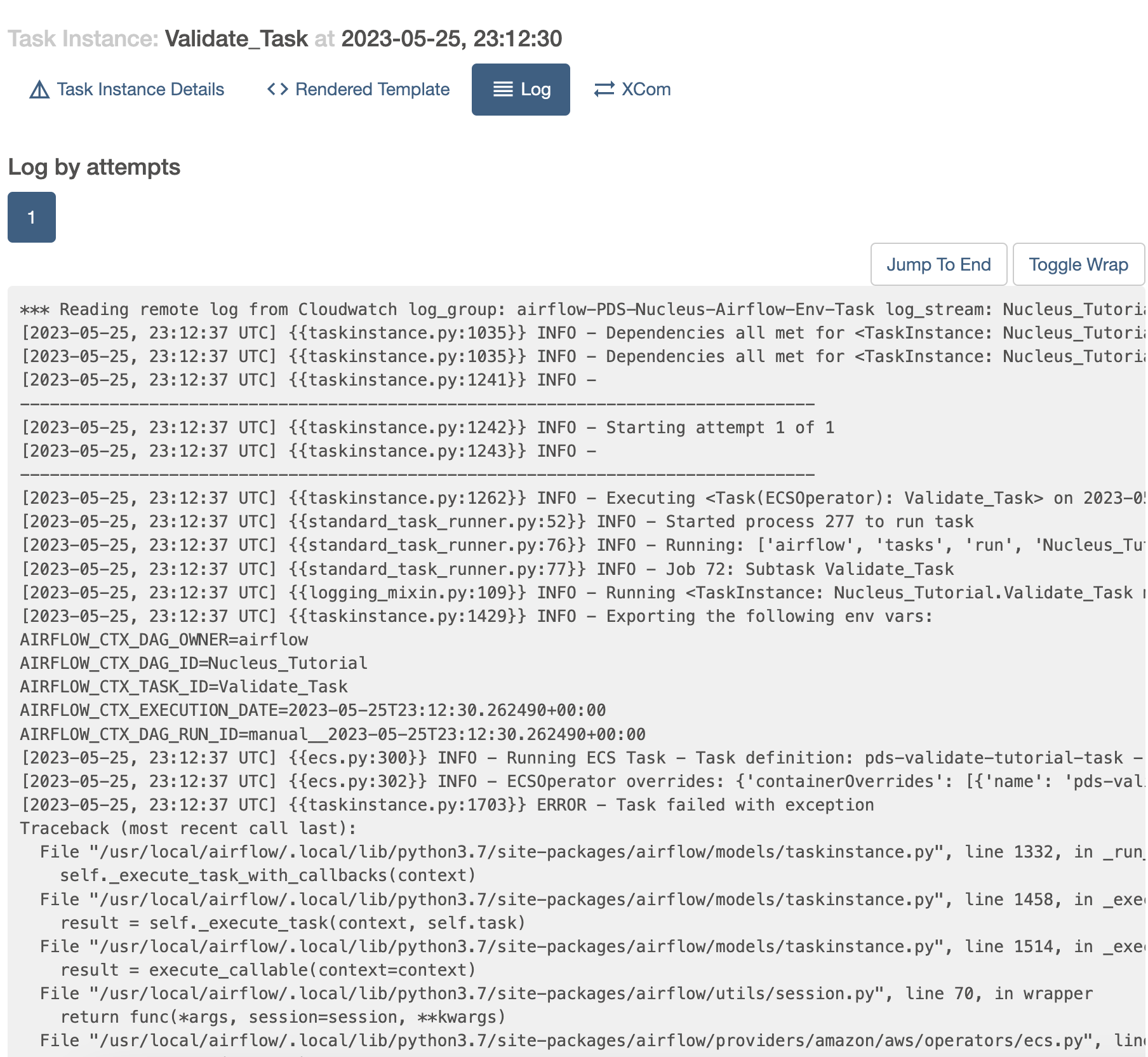Click the 'Starting attempt 1 of 1' log line
This screenshot has width=1148, height=1057.
pos(427,428)
